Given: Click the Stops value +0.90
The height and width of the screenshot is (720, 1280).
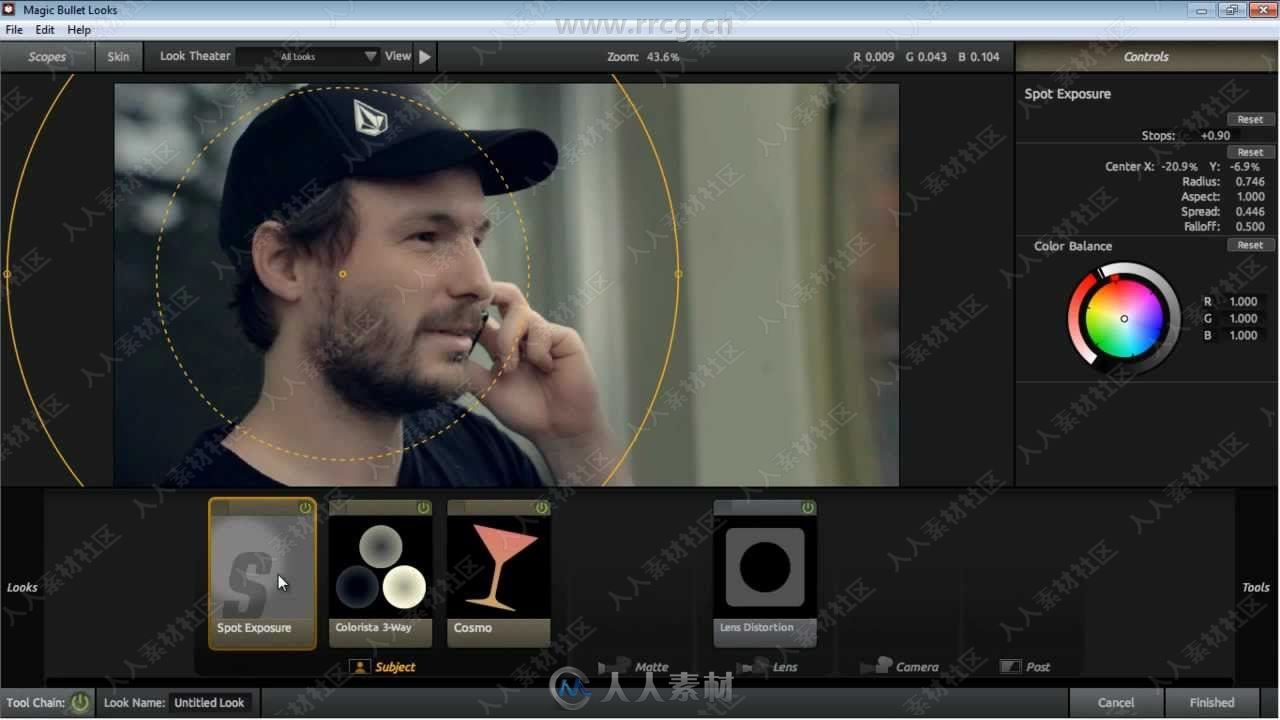Looking at the screenshot, I should pos(1215,136).
